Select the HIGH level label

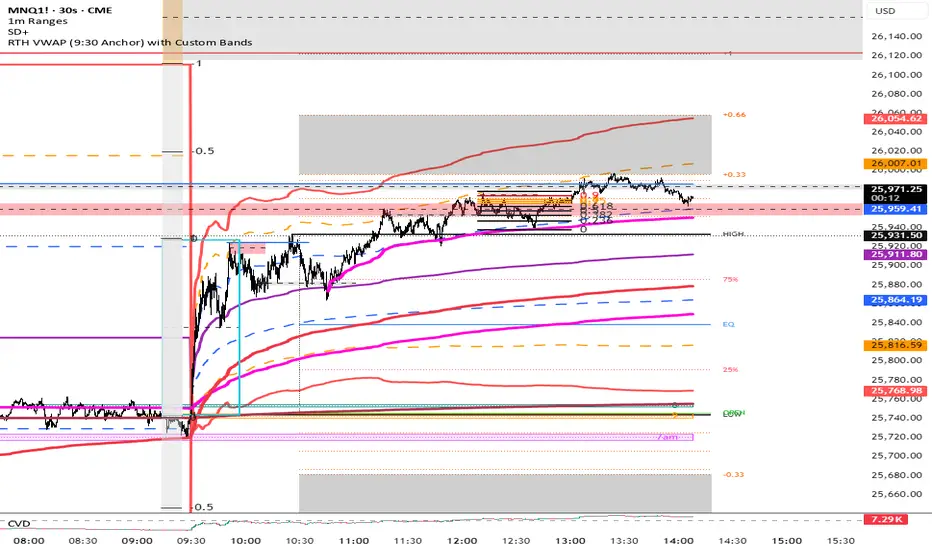(x=733, y=234)
